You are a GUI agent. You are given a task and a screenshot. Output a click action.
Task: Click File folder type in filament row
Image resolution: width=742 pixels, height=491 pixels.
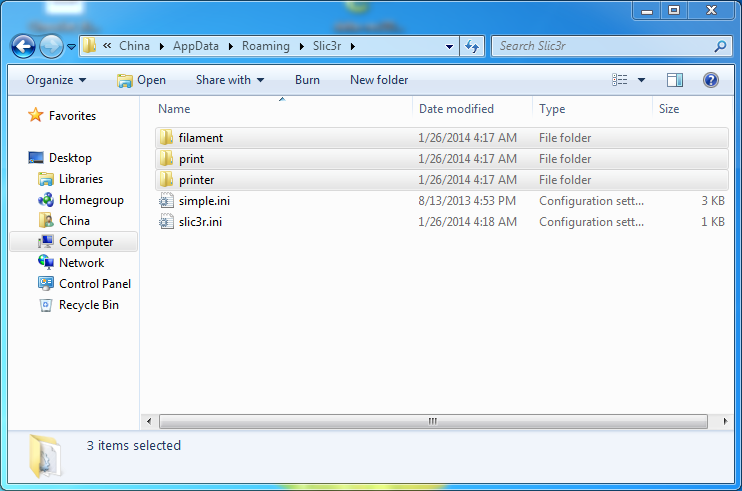(x=565, y=138)
